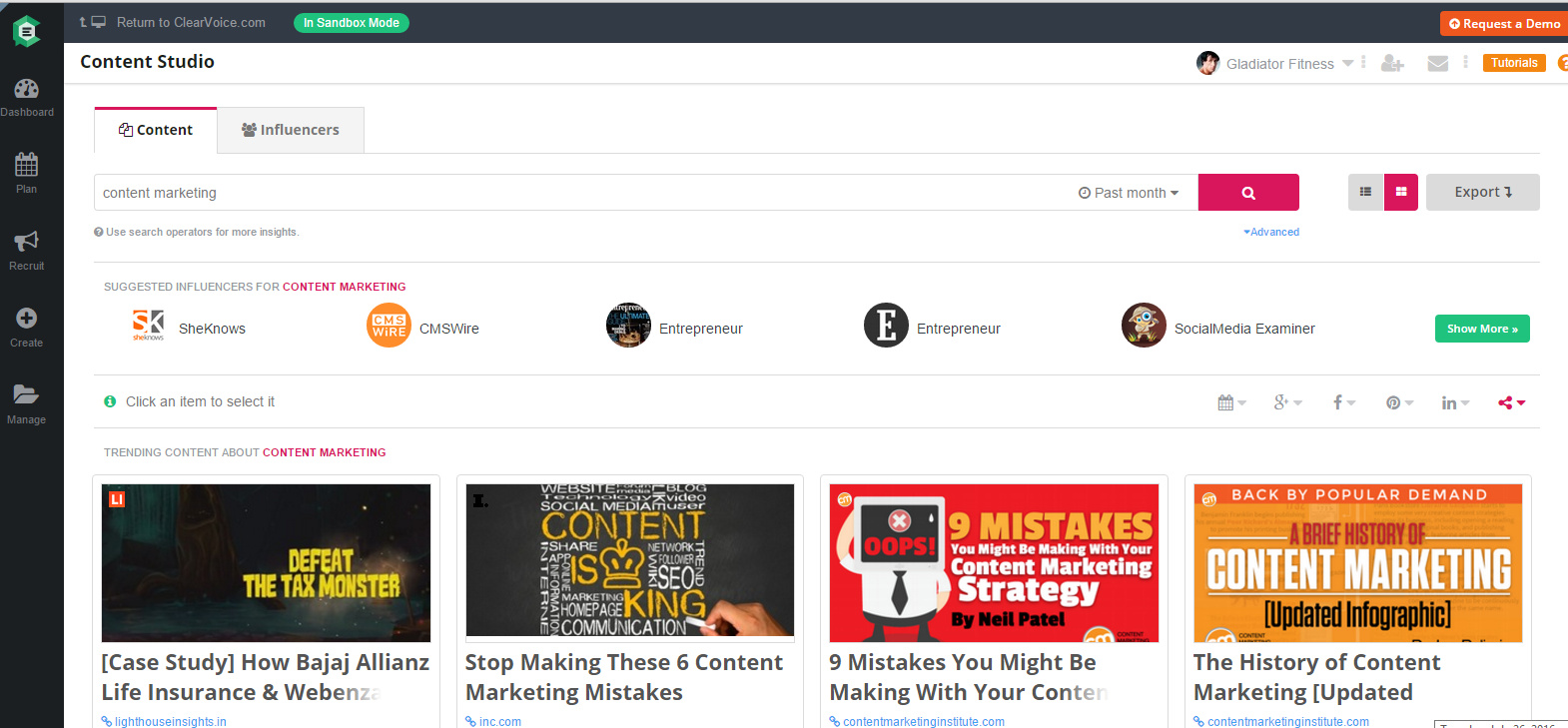This screenshot has height=728, width=1568.
Task: Select the Defeat the Tax Monster thumbnail
Action: [266, 563]
